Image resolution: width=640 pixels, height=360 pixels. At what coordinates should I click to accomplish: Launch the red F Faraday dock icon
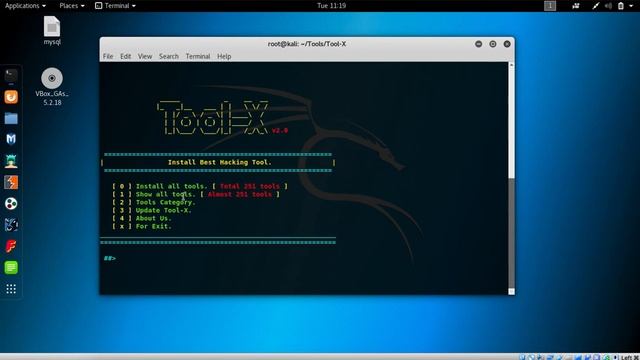coord(11,246)
